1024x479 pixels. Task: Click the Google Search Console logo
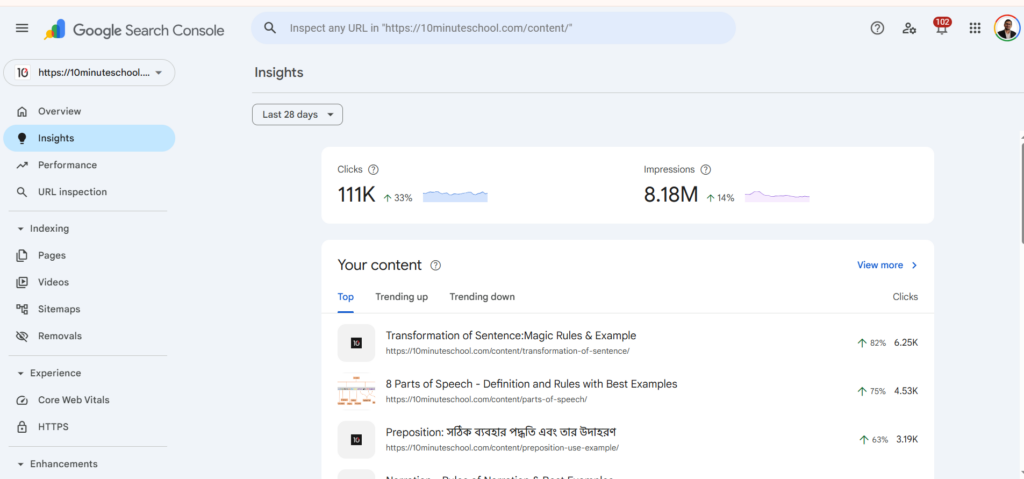pos(134,30)
